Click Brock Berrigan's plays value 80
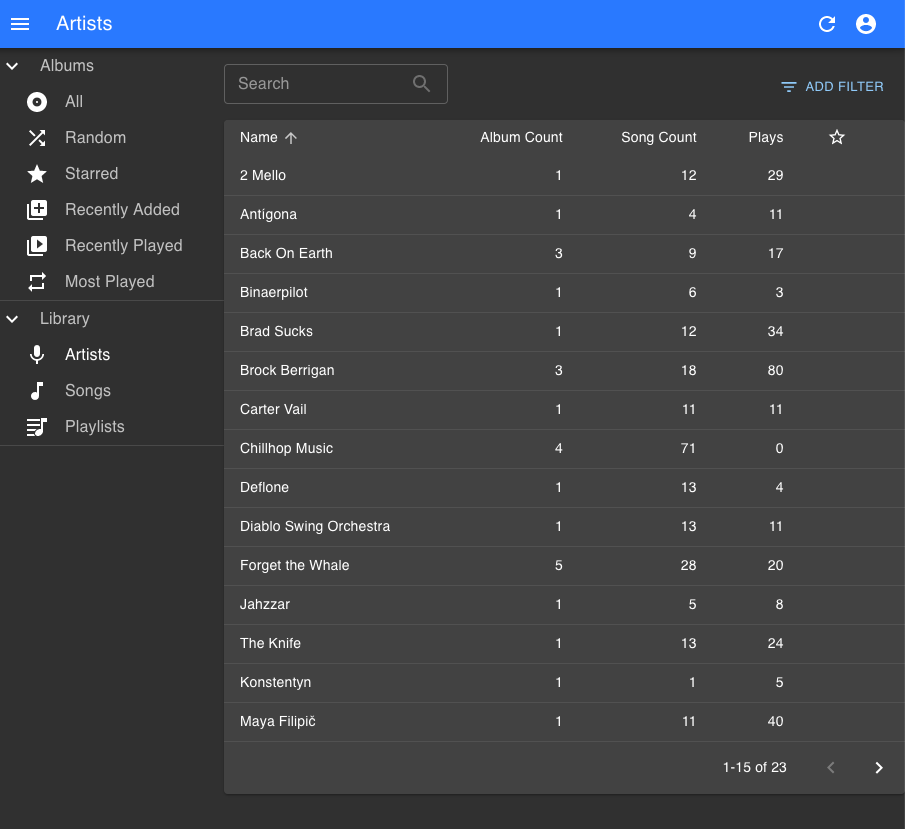 click(775, 371)
